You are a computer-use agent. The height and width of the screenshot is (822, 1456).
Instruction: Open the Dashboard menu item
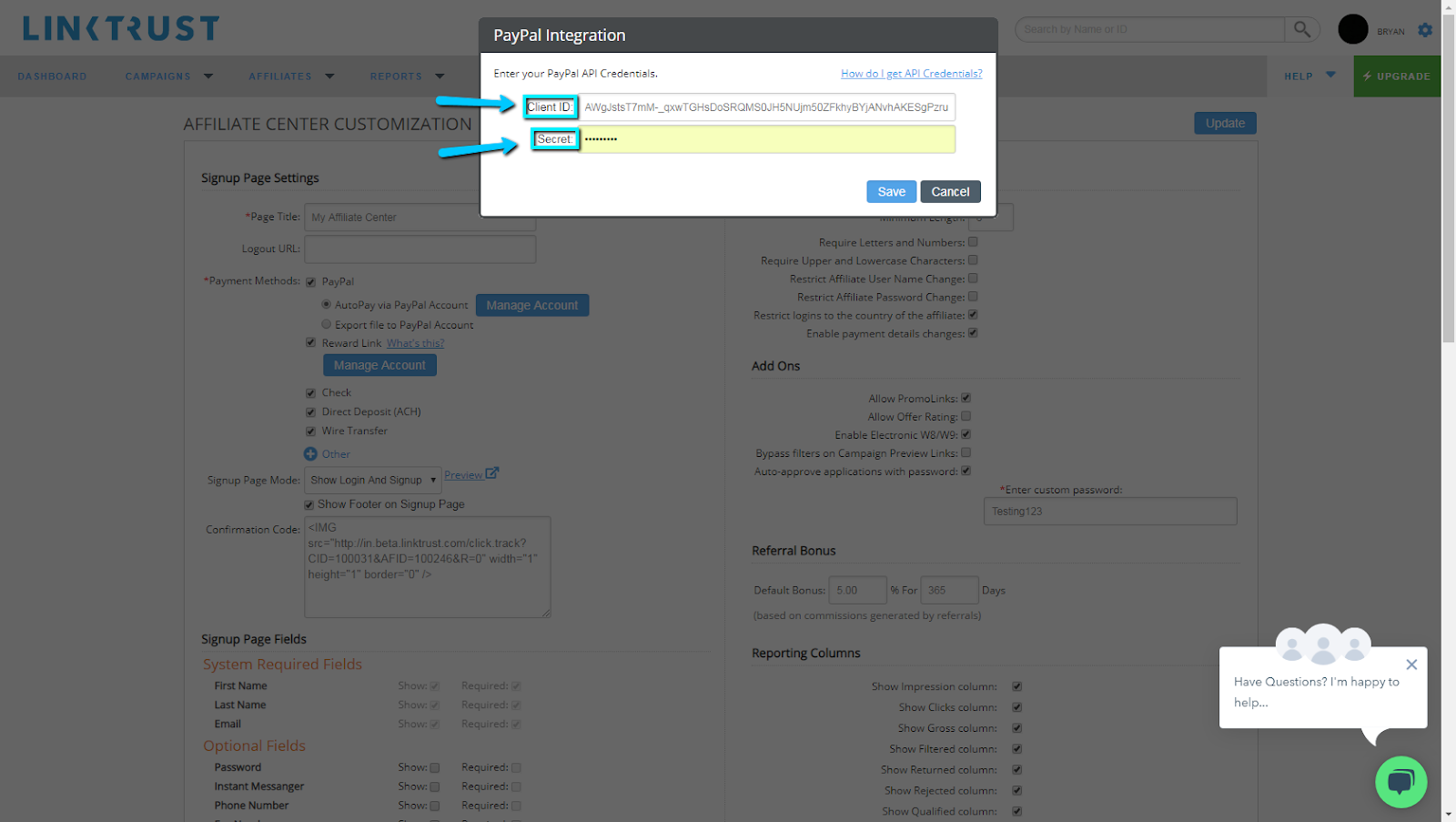(x=52, y=76)
